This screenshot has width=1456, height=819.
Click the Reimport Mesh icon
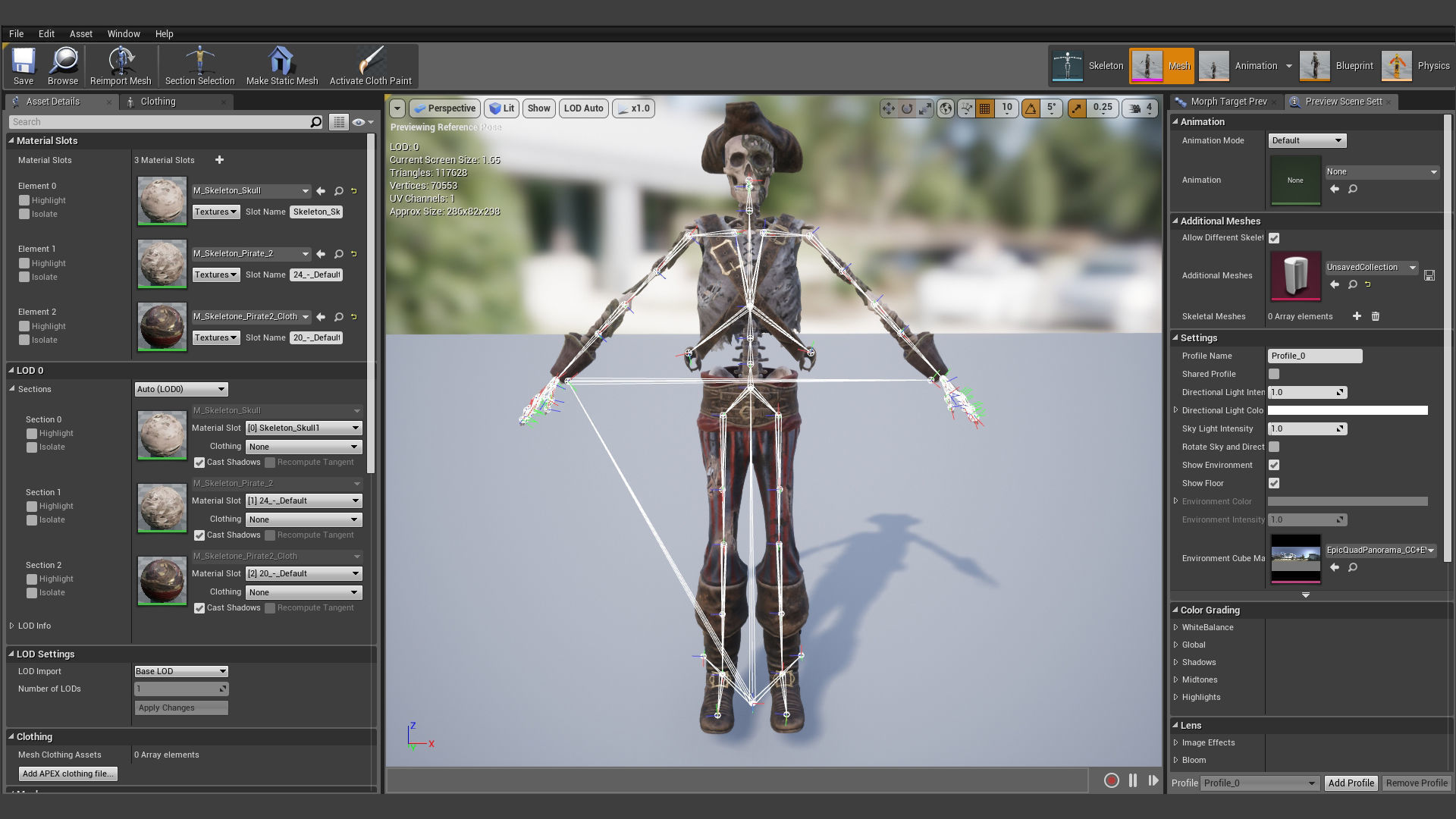(x=121, y=66)
